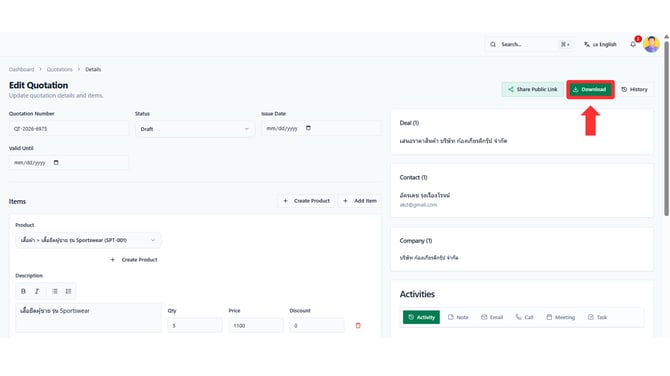Insert numbered list in Description

pyautogui.click(x=68, y=291)
